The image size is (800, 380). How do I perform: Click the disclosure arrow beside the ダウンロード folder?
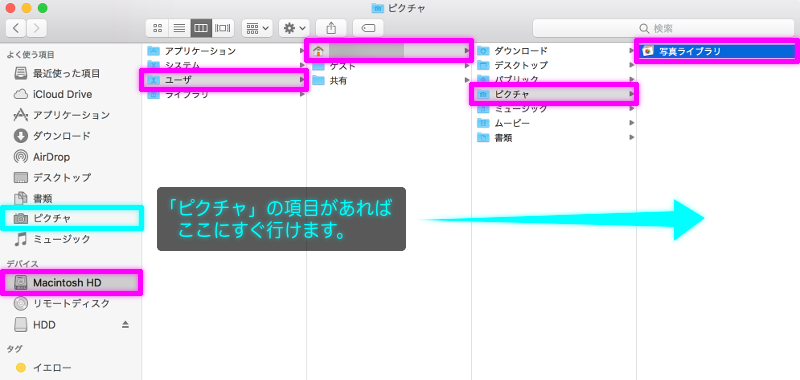coord(632,51)
